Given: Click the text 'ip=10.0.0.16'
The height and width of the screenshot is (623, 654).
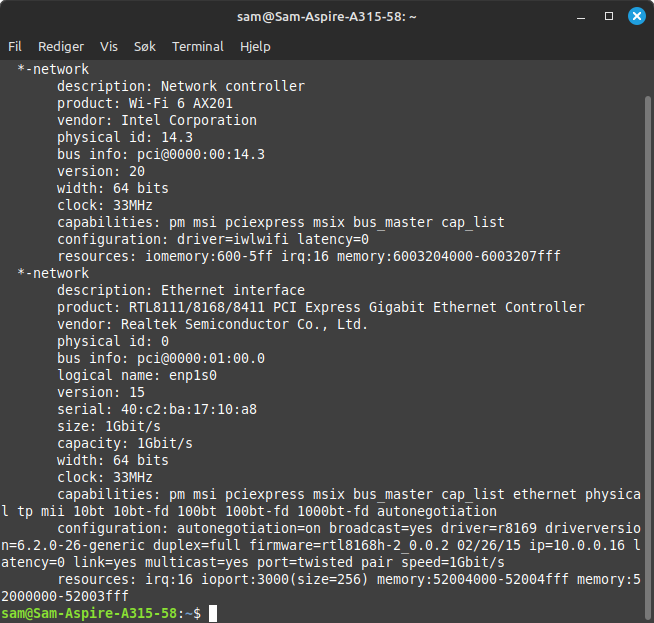Looking at the screenshot, I should click(577, 545).
